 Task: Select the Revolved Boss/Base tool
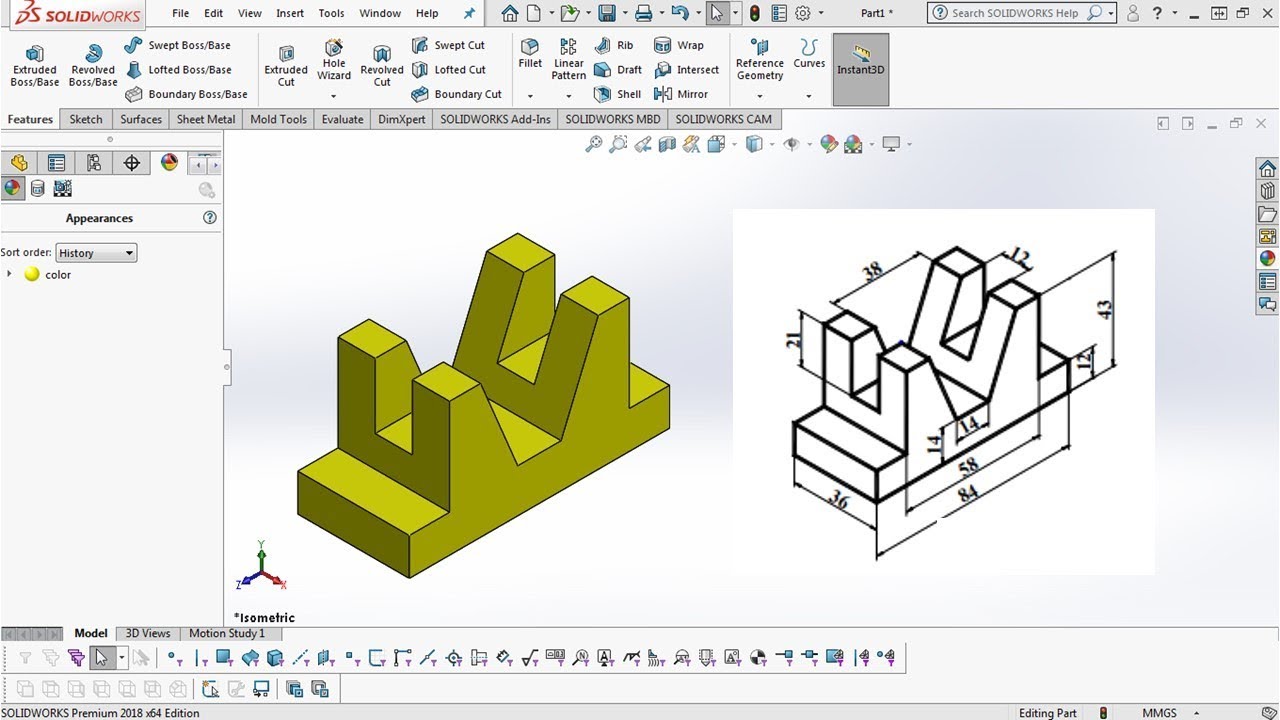pyautogui.click(x=93, y=65)
